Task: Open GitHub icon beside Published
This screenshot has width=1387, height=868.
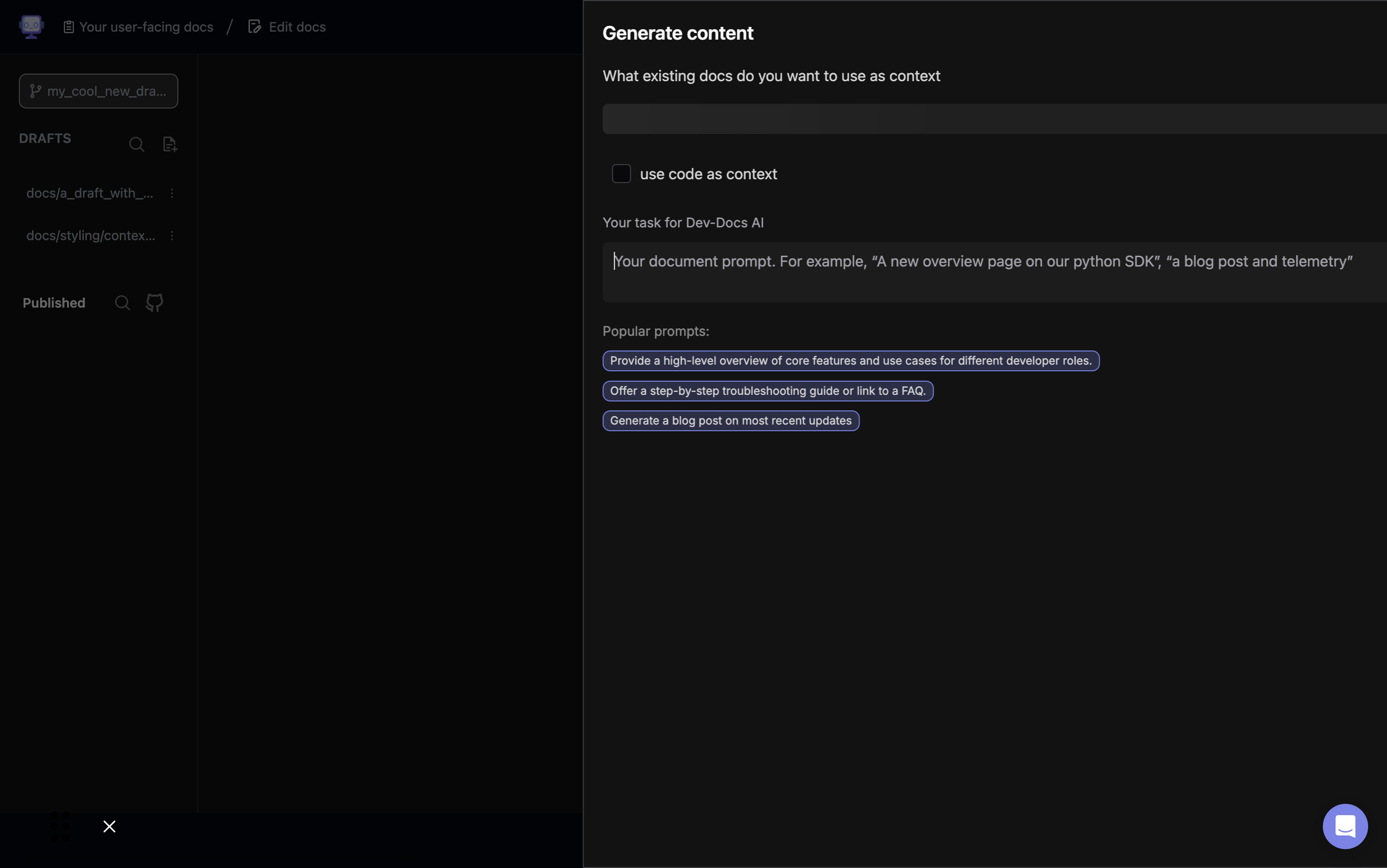Action: tap(154, 302)
